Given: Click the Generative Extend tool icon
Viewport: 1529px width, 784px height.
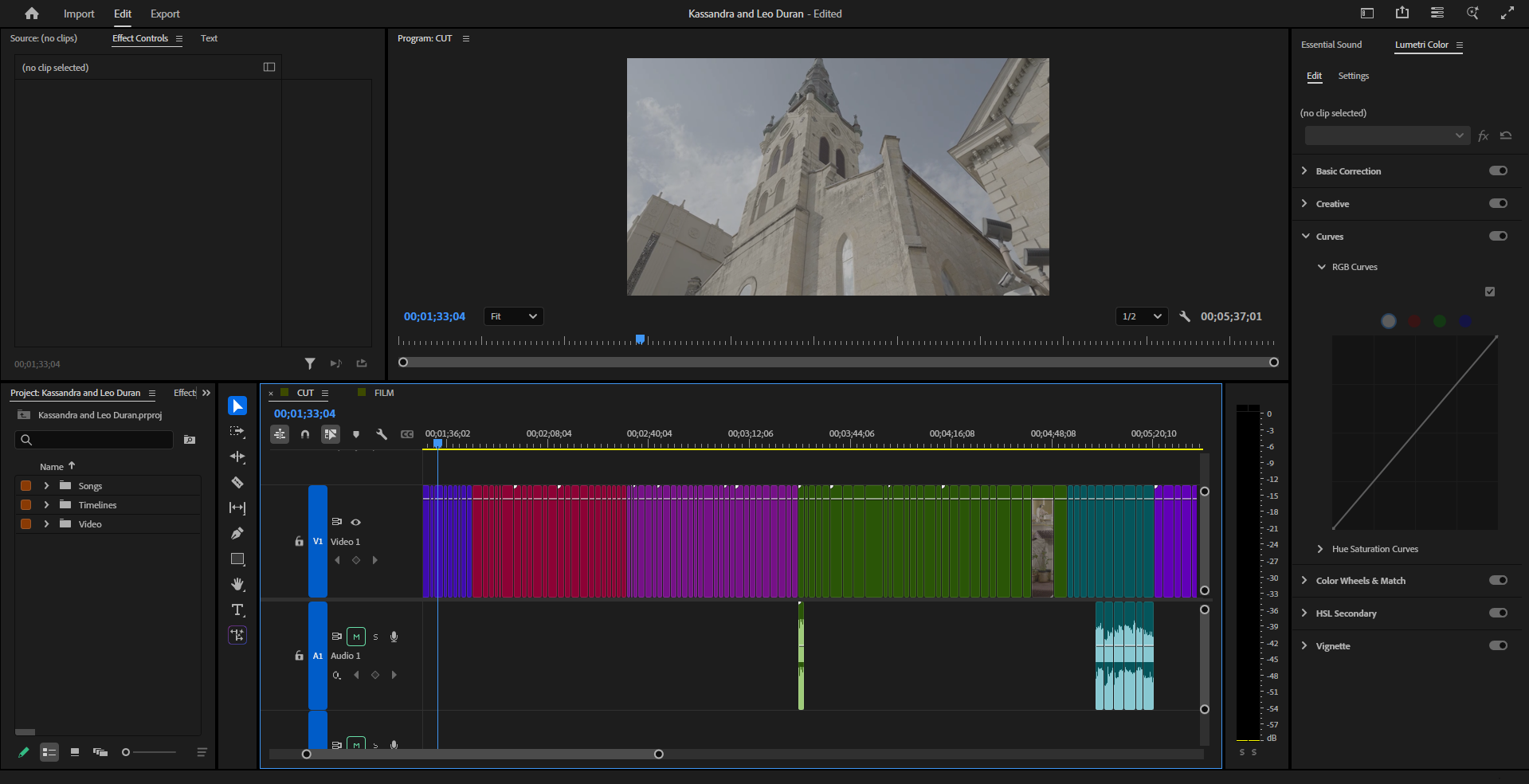Looking at the screenshot, I should (237, 635).
